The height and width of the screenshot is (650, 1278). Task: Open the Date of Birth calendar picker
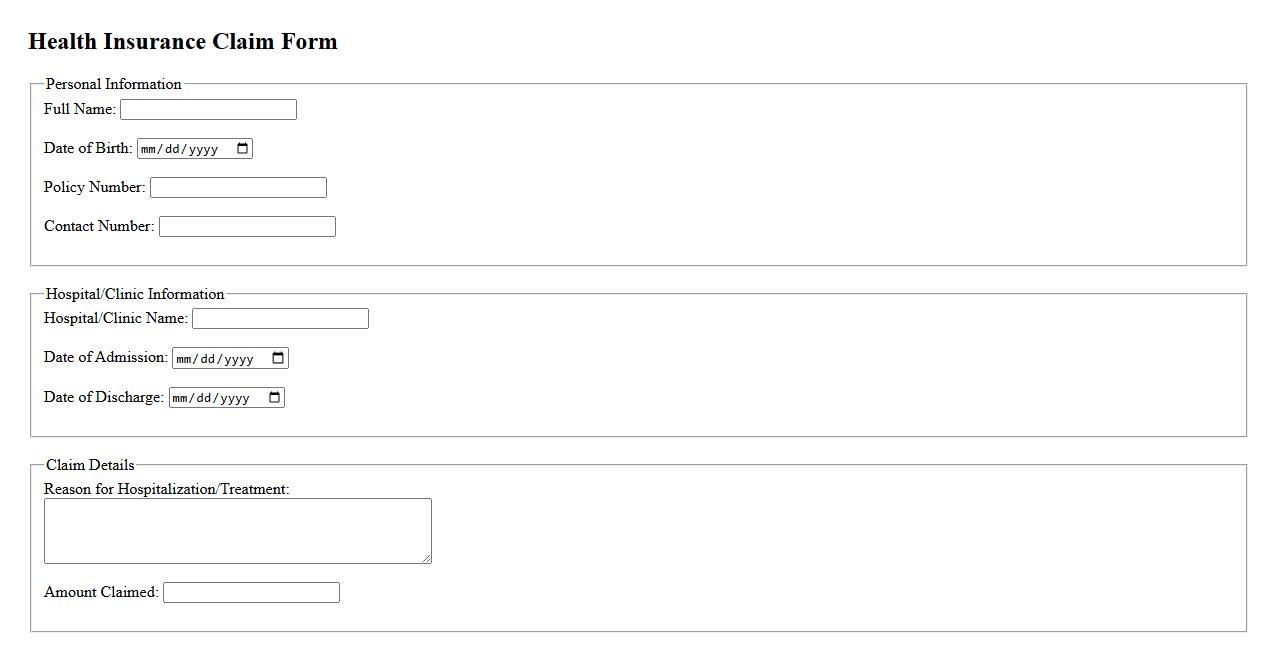(242, 149)
